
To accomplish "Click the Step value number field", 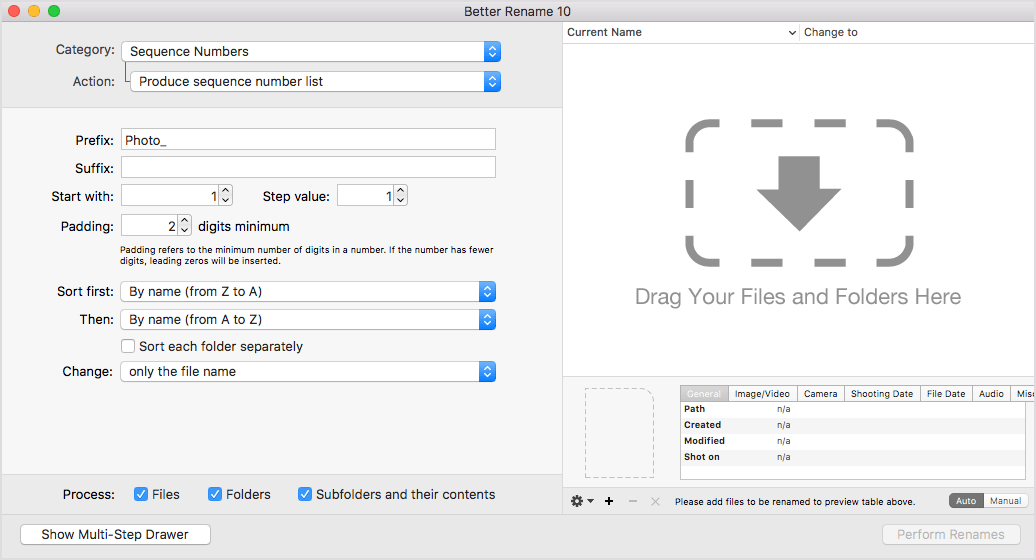I will pos(366,195).
